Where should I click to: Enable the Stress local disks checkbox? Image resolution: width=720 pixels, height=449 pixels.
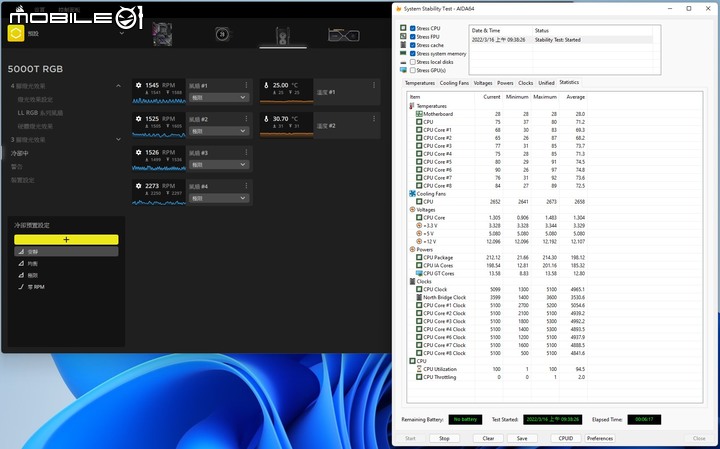point(412,62)
